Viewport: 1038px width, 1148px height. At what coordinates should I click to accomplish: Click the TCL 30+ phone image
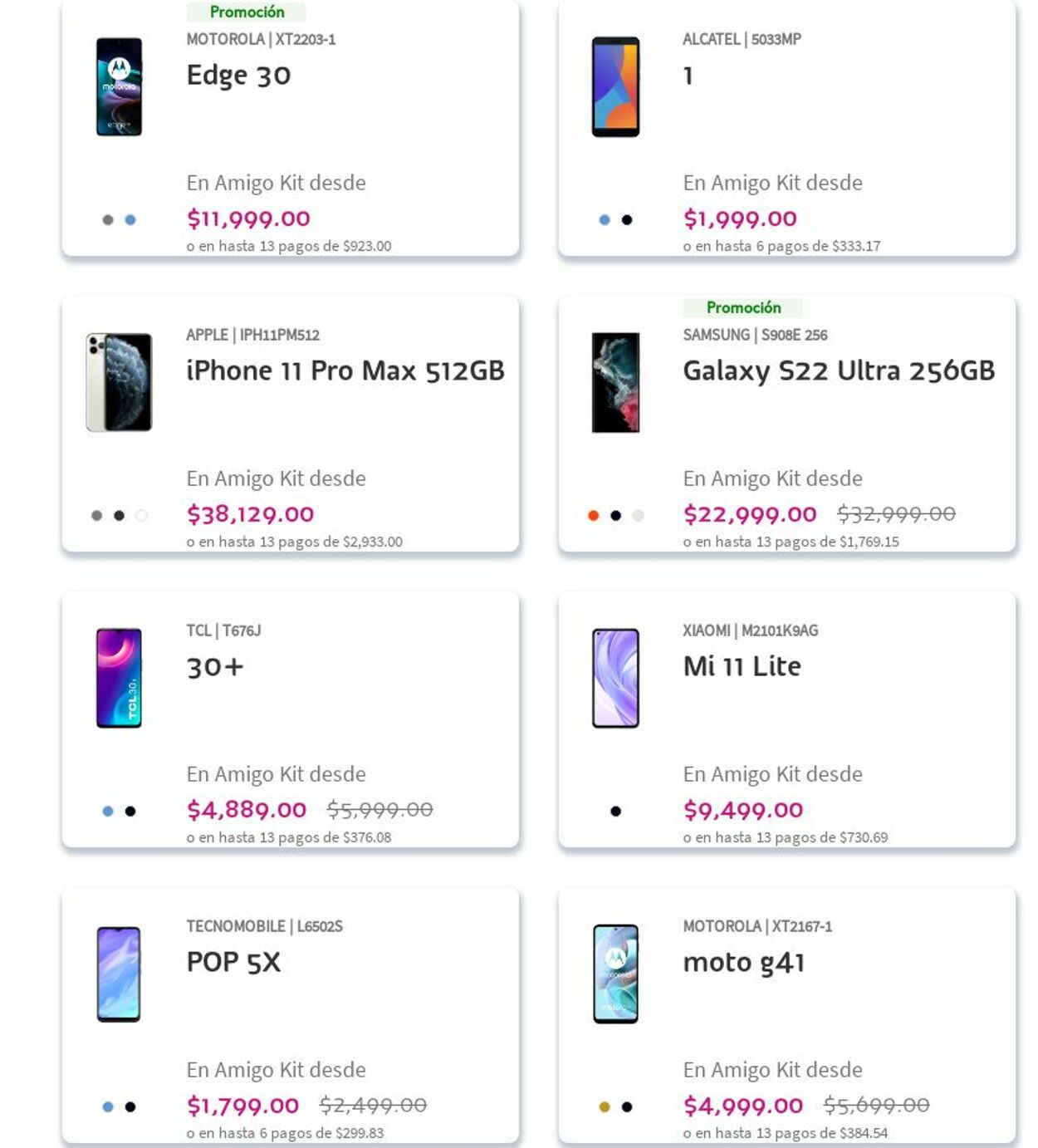pos(119,678)
